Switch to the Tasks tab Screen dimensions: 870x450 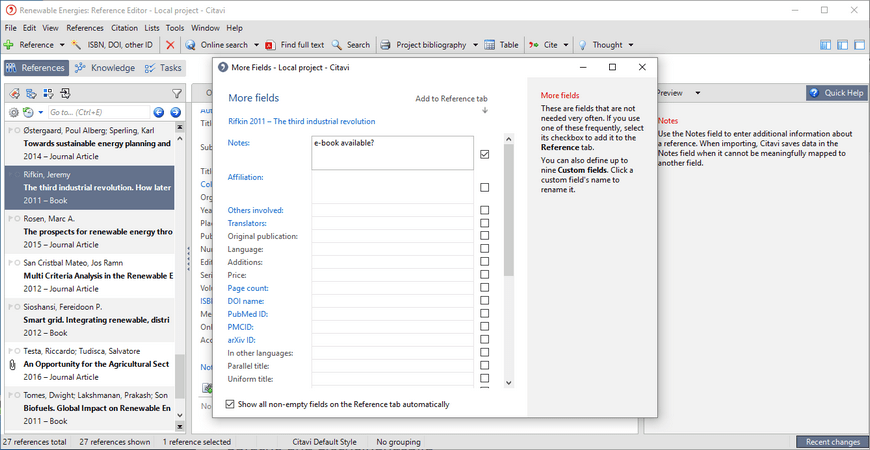click(163, 68)
